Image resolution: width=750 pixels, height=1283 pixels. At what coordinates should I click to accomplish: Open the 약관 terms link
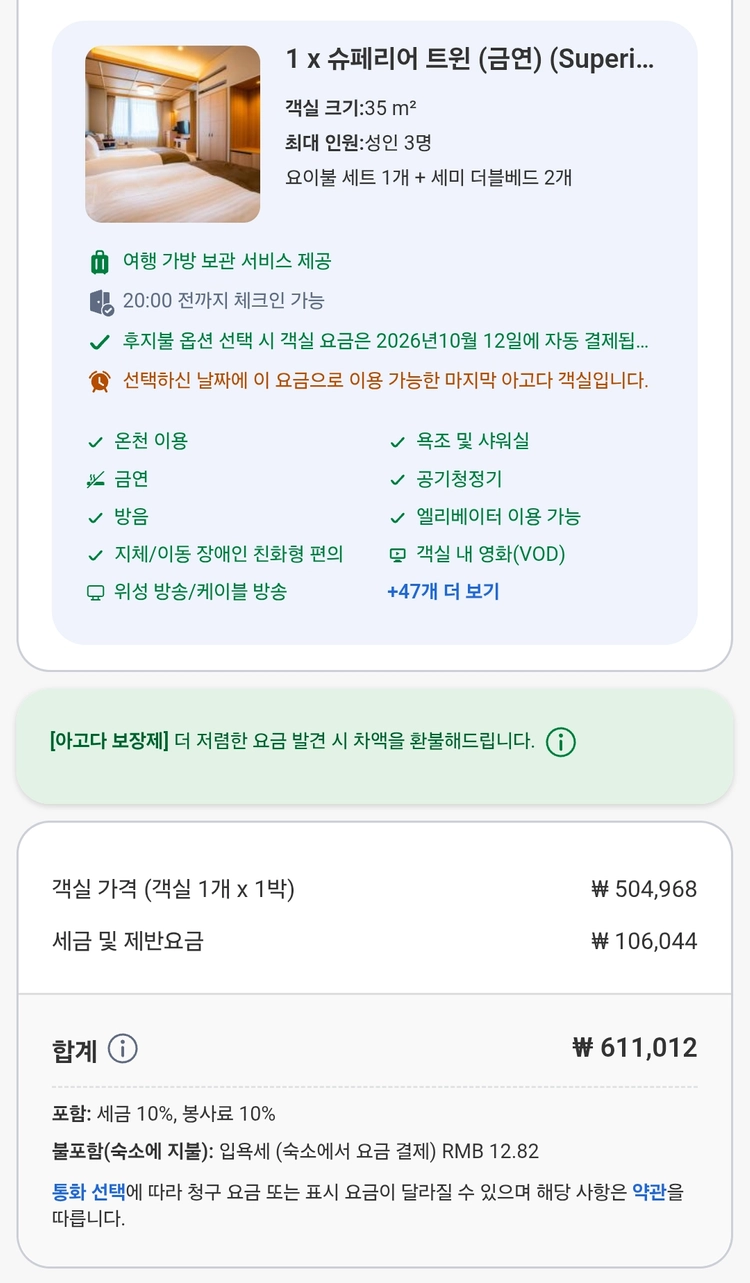pyautogui.click(x=649, y=1192)
